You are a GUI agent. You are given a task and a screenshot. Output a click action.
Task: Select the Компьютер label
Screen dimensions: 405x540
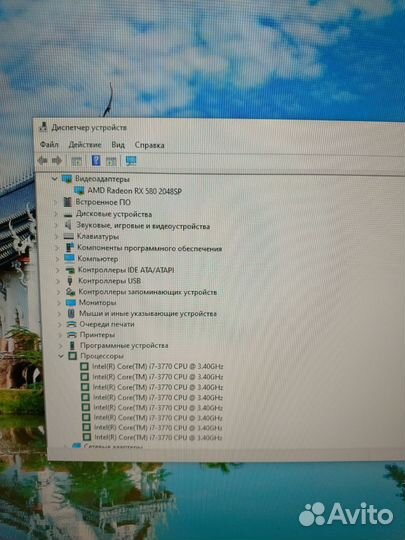point(97,259)
